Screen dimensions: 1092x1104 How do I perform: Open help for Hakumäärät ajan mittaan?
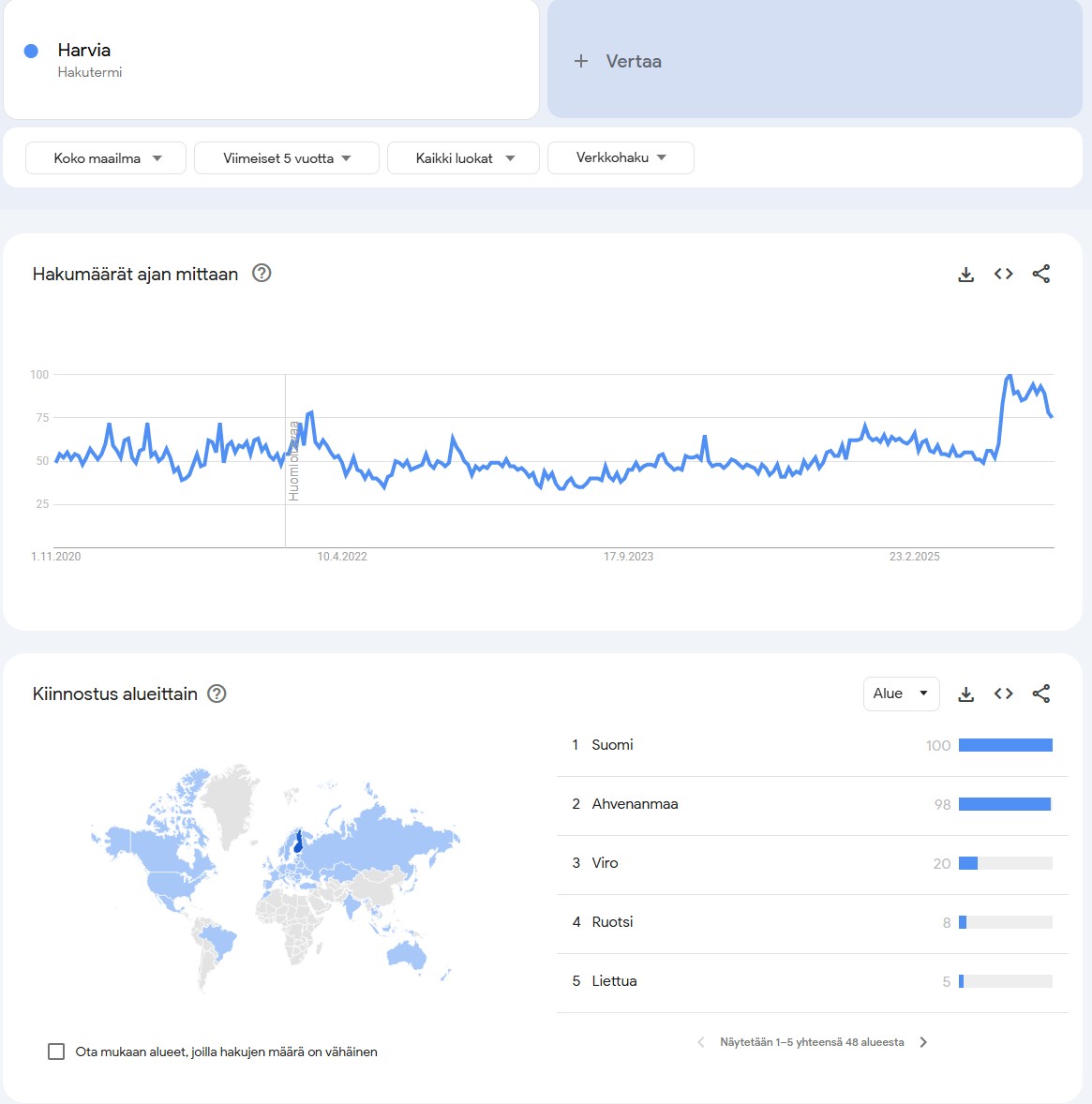tap(262, 274)
